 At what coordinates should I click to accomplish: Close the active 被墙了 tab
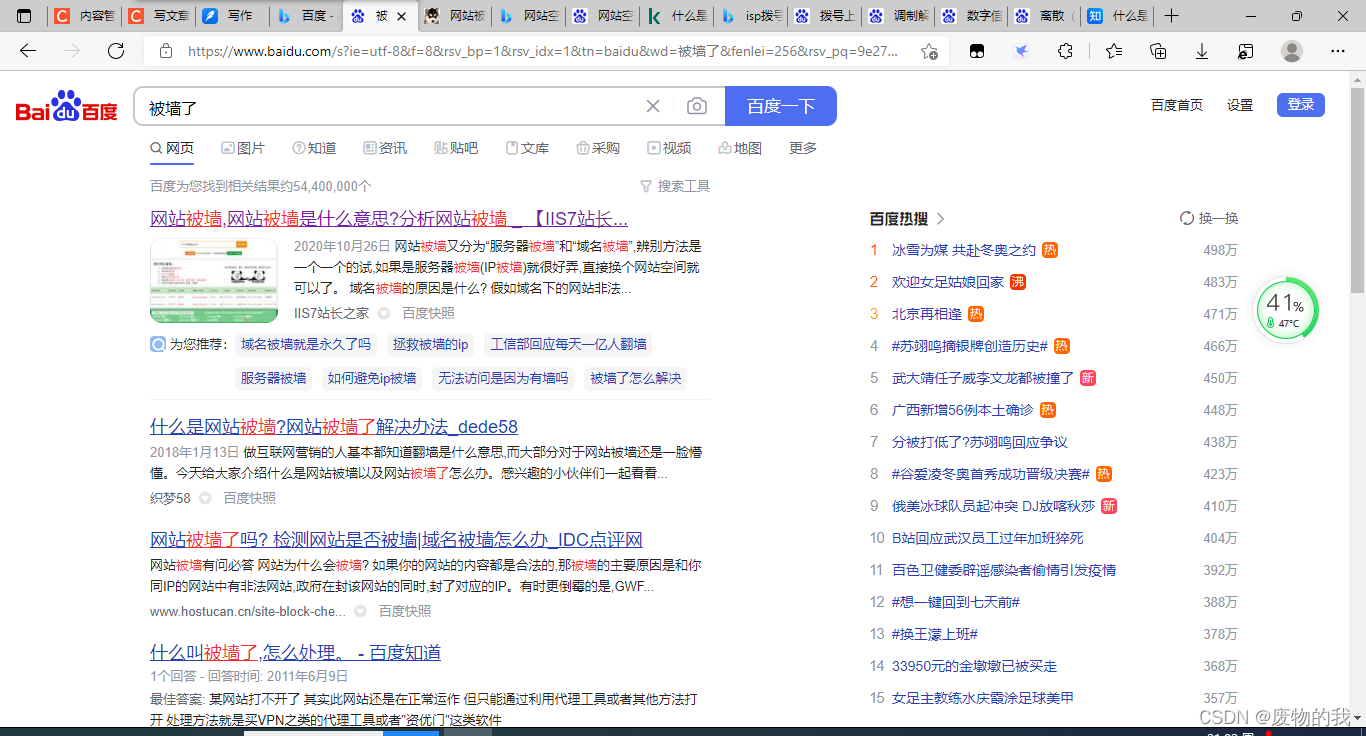[402, 16]
